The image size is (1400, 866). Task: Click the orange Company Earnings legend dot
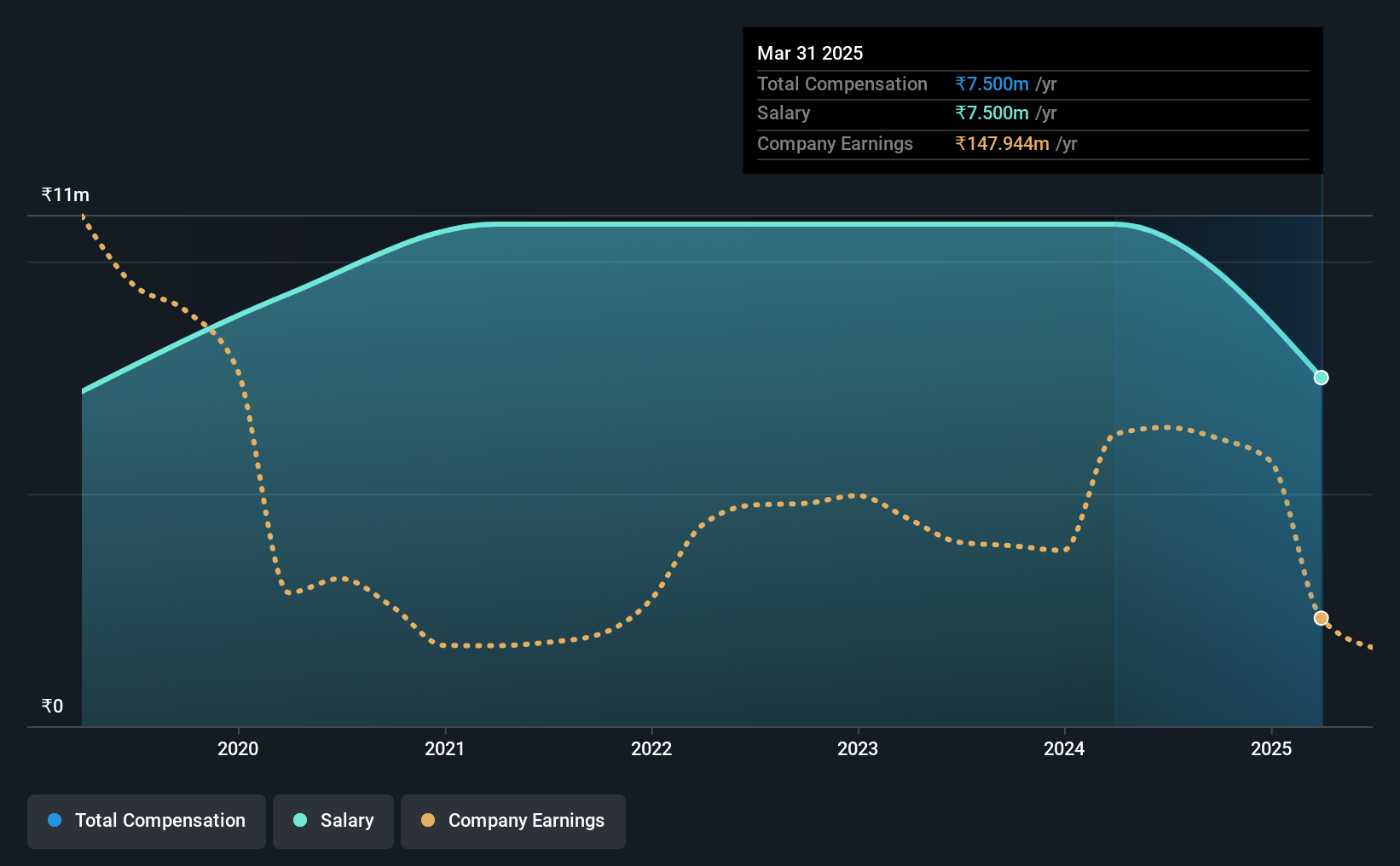point(428,820)
